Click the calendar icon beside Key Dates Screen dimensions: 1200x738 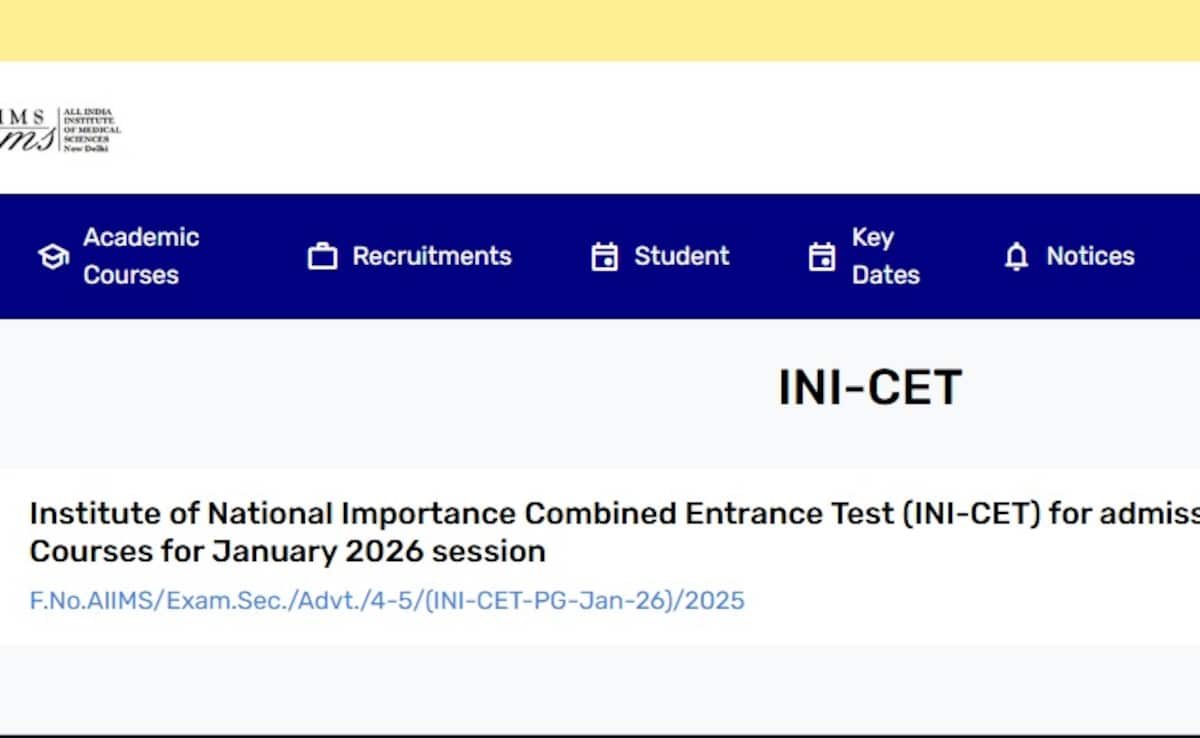(821, 257)
